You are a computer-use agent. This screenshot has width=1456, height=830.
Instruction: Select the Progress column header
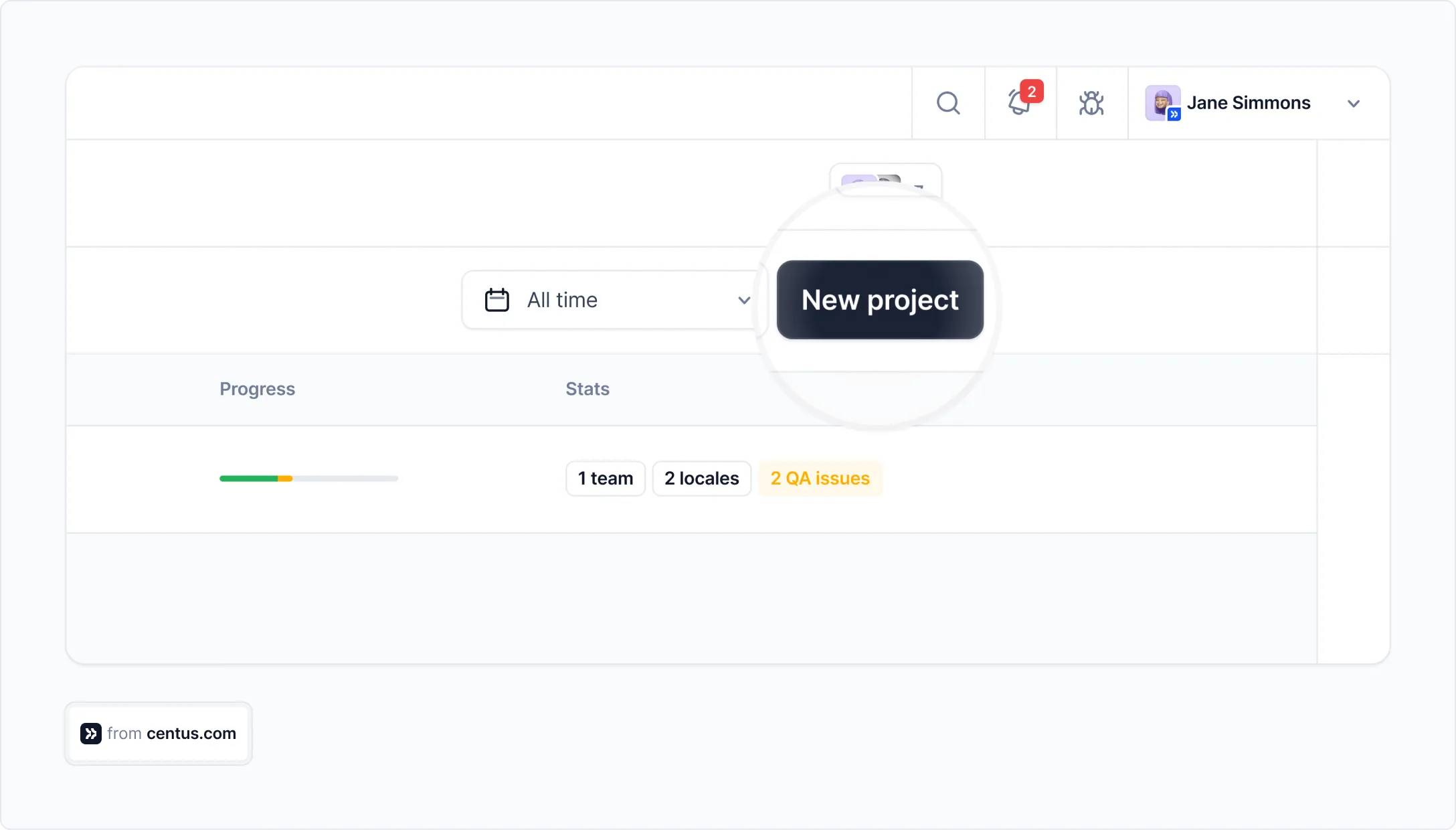point(258,389)
